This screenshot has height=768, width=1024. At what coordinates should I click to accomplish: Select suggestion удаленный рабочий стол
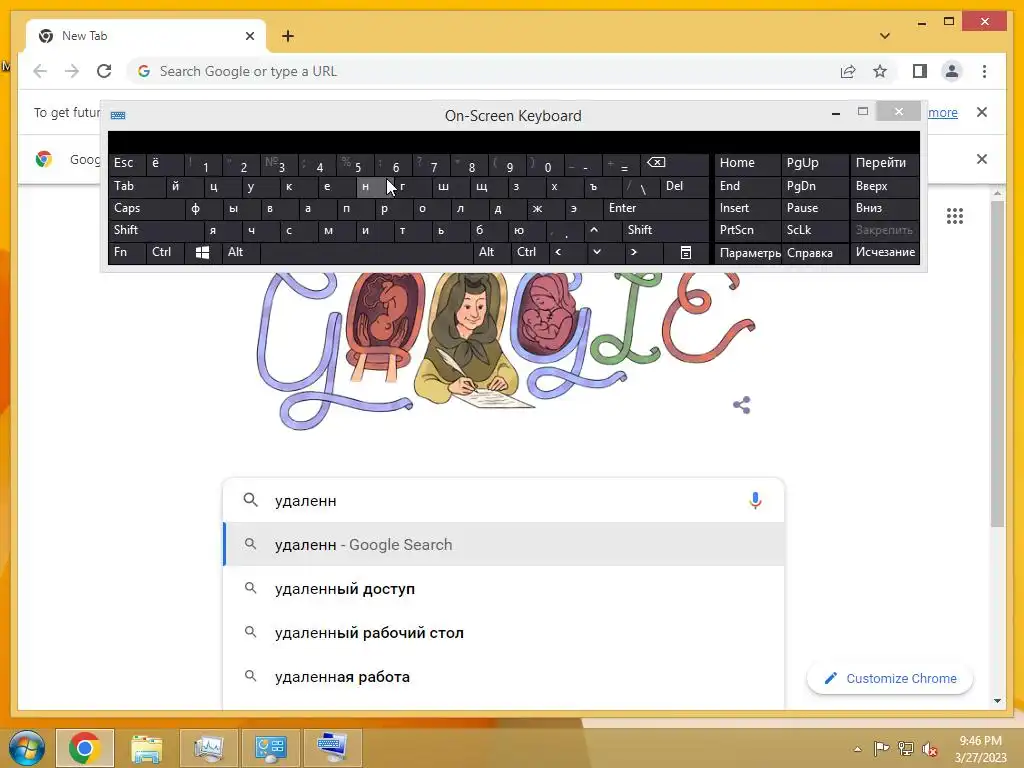(x=504, y=633)
